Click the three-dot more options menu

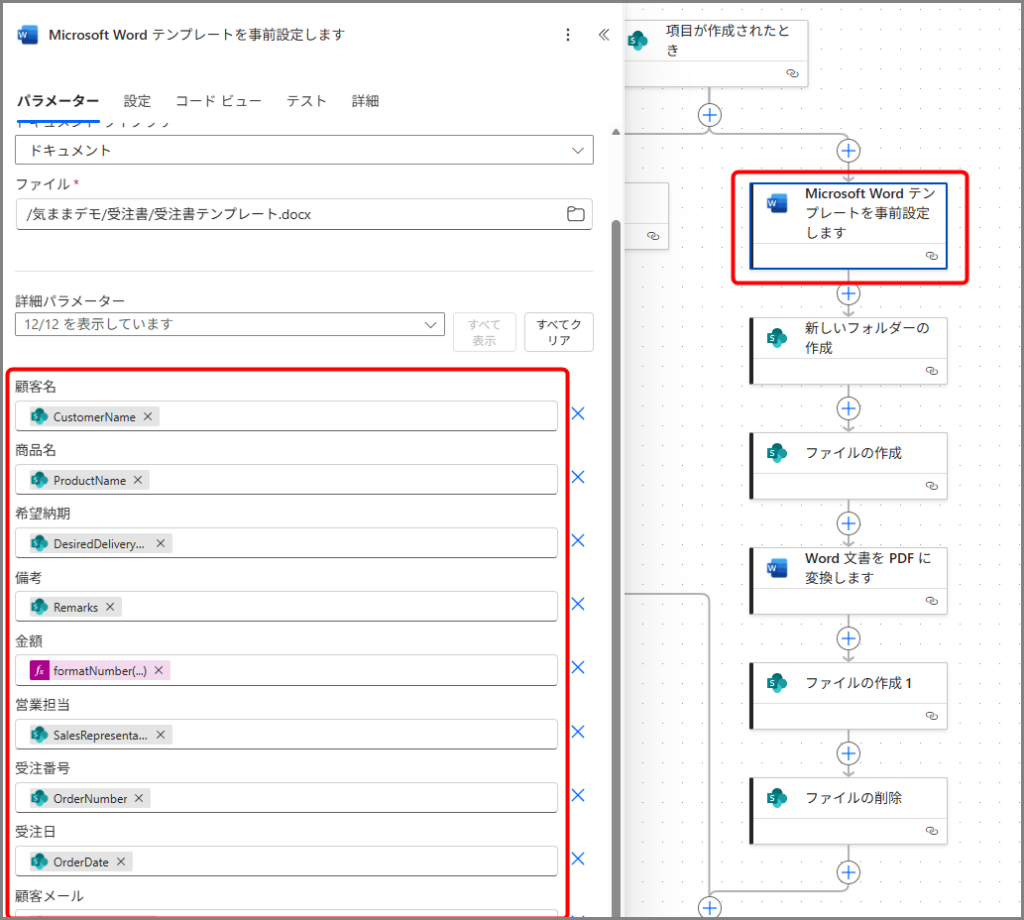(568, 35)
